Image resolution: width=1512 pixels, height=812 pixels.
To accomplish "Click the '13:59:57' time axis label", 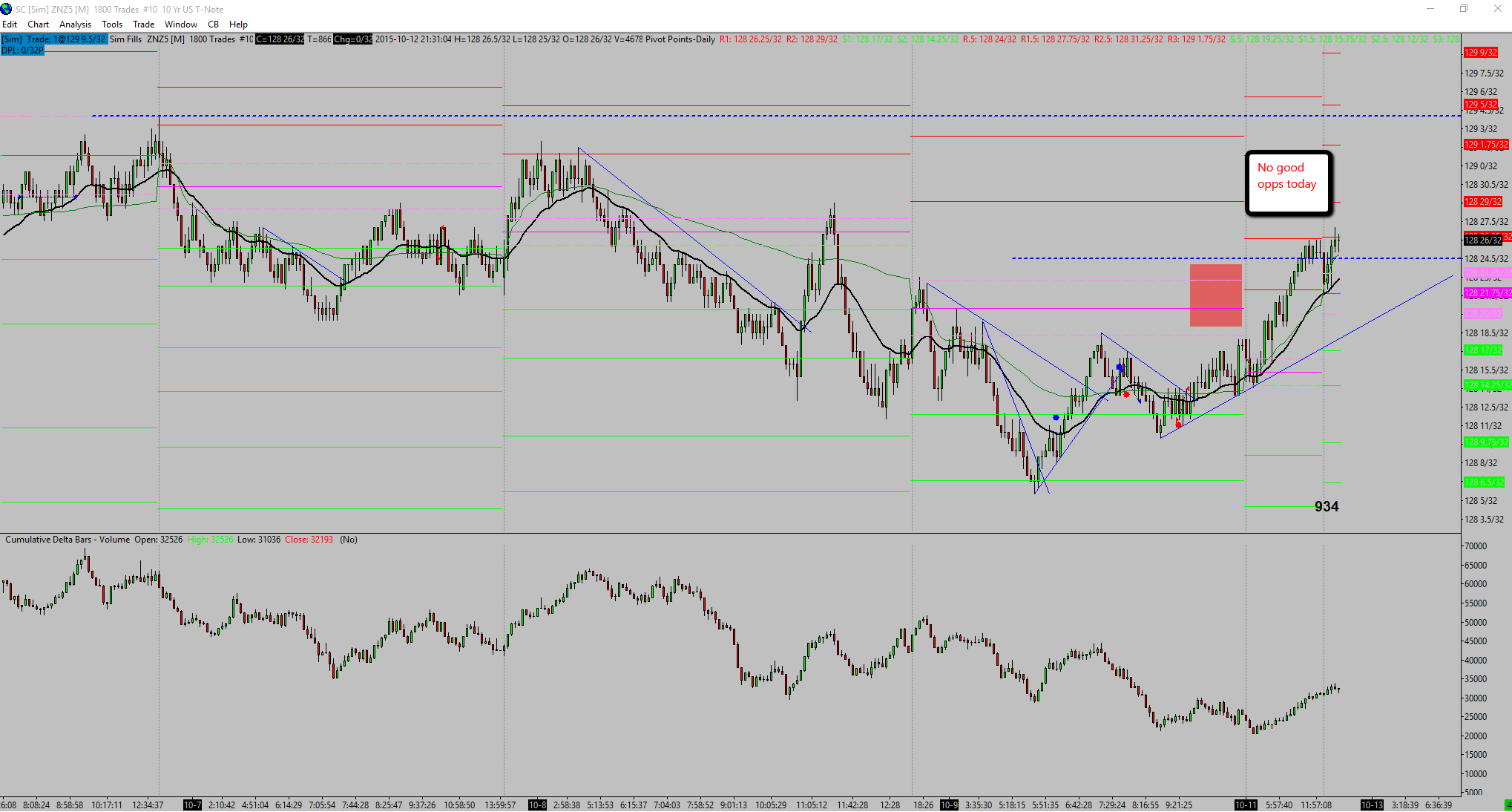I will pyautogui.click(x=500, y=805).
